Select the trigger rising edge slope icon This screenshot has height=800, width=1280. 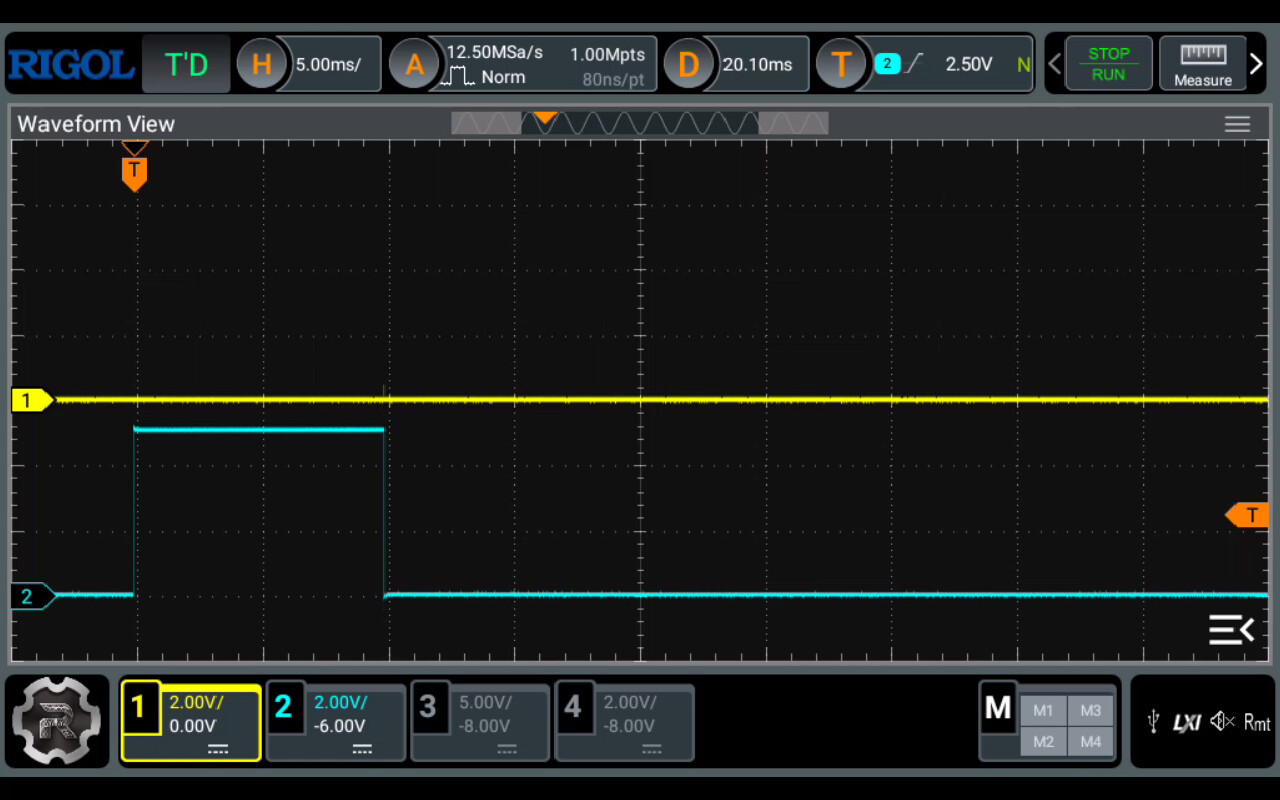tap(914, 64)
